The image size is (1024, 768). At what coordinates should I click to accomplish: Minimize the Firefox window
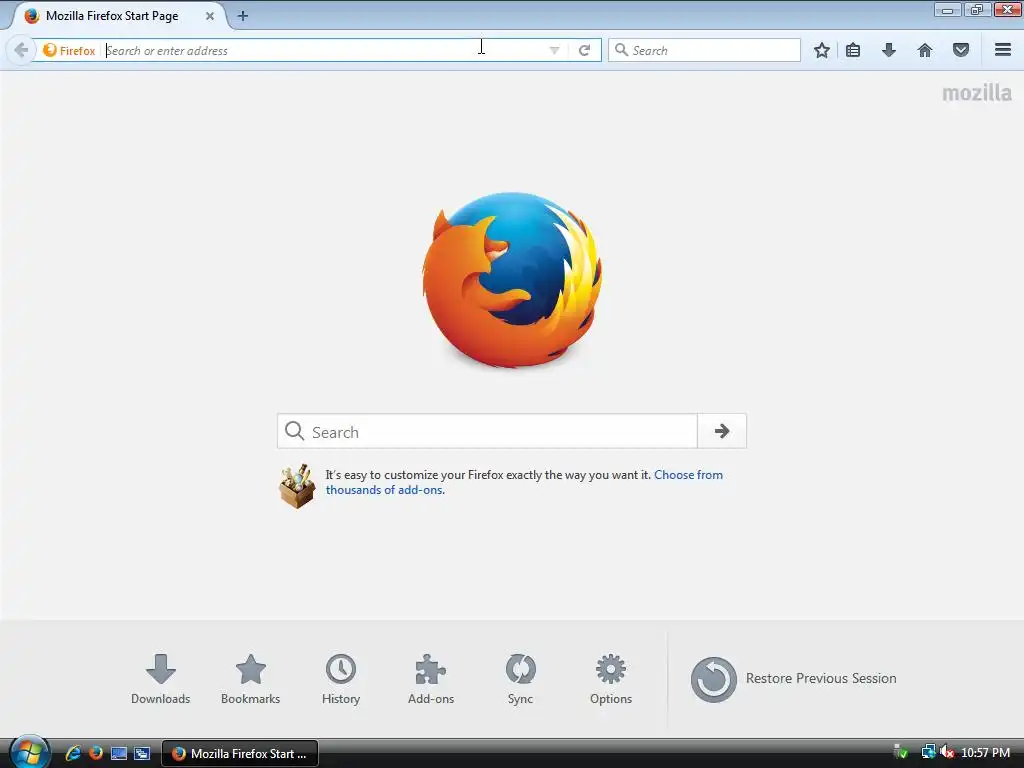pyautogui.click(x=947, y=10)
